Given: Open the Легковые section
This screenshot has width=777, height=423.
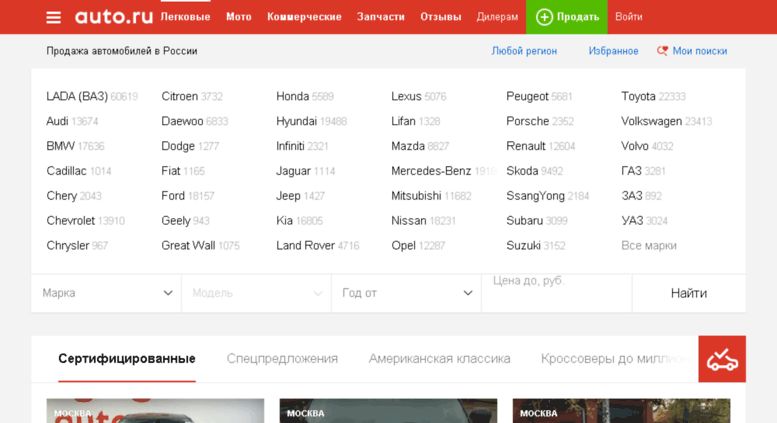Looking at the screenshot, I should 185,17.
